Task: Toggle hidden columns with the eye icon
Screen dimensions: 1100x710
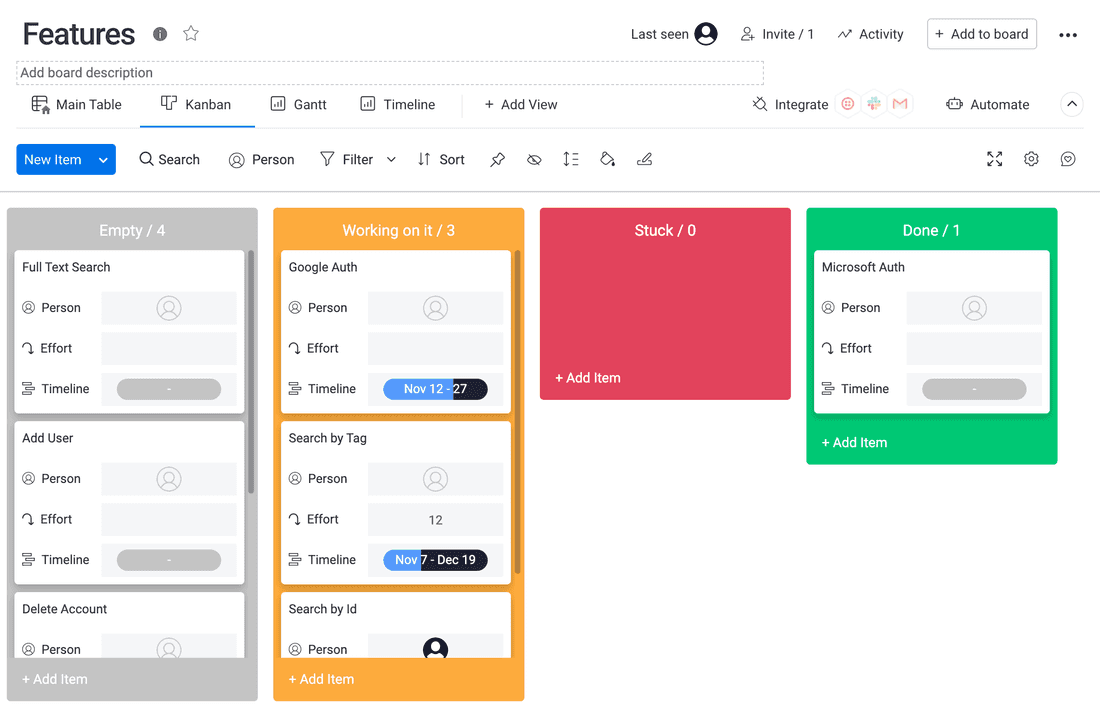Action: point(533,159)
